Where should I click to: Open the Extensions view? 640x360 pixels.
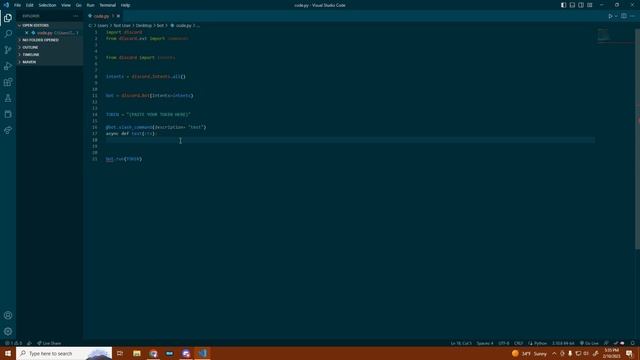[8, 82]
